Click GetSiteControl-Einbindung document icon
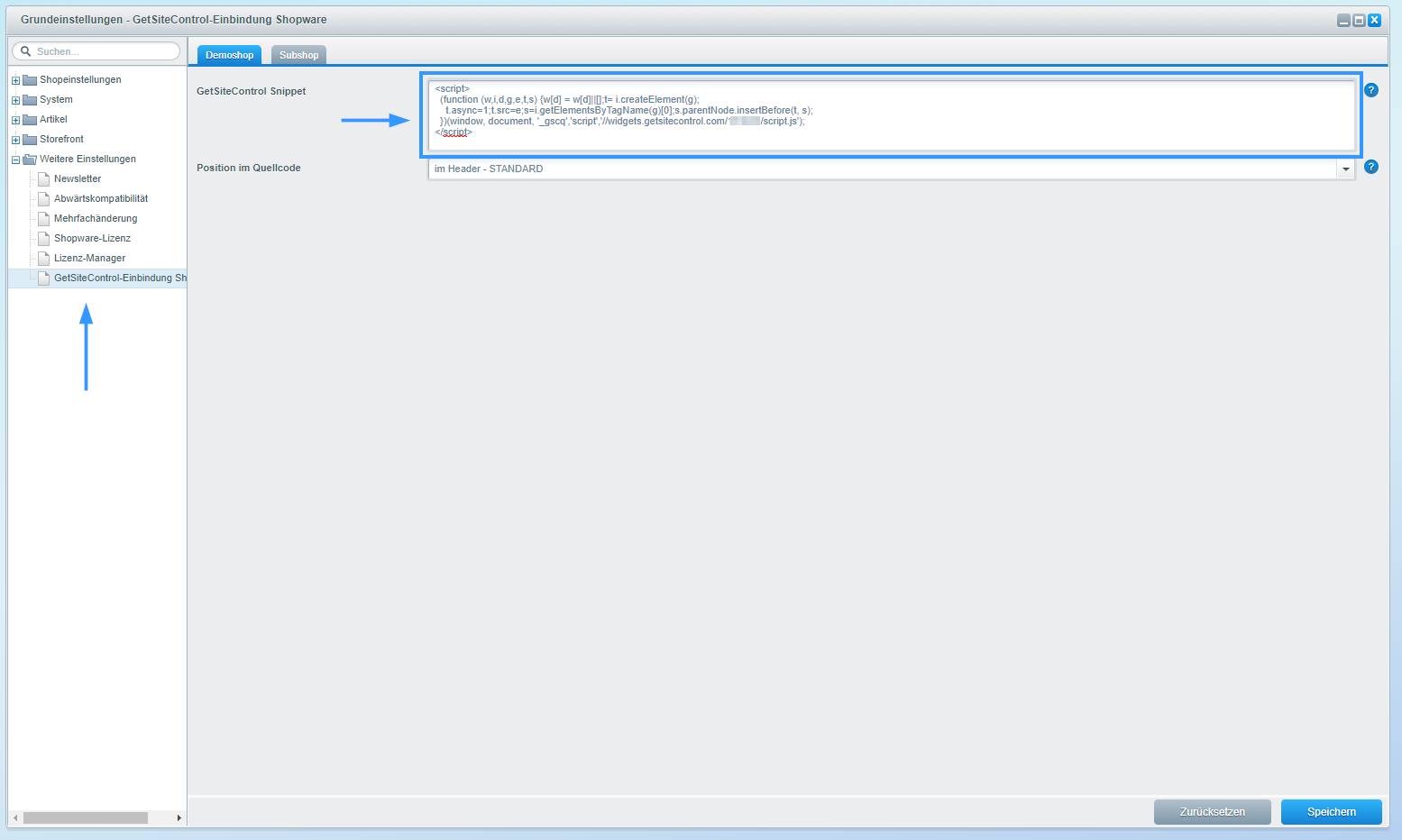 coord(43,278)
